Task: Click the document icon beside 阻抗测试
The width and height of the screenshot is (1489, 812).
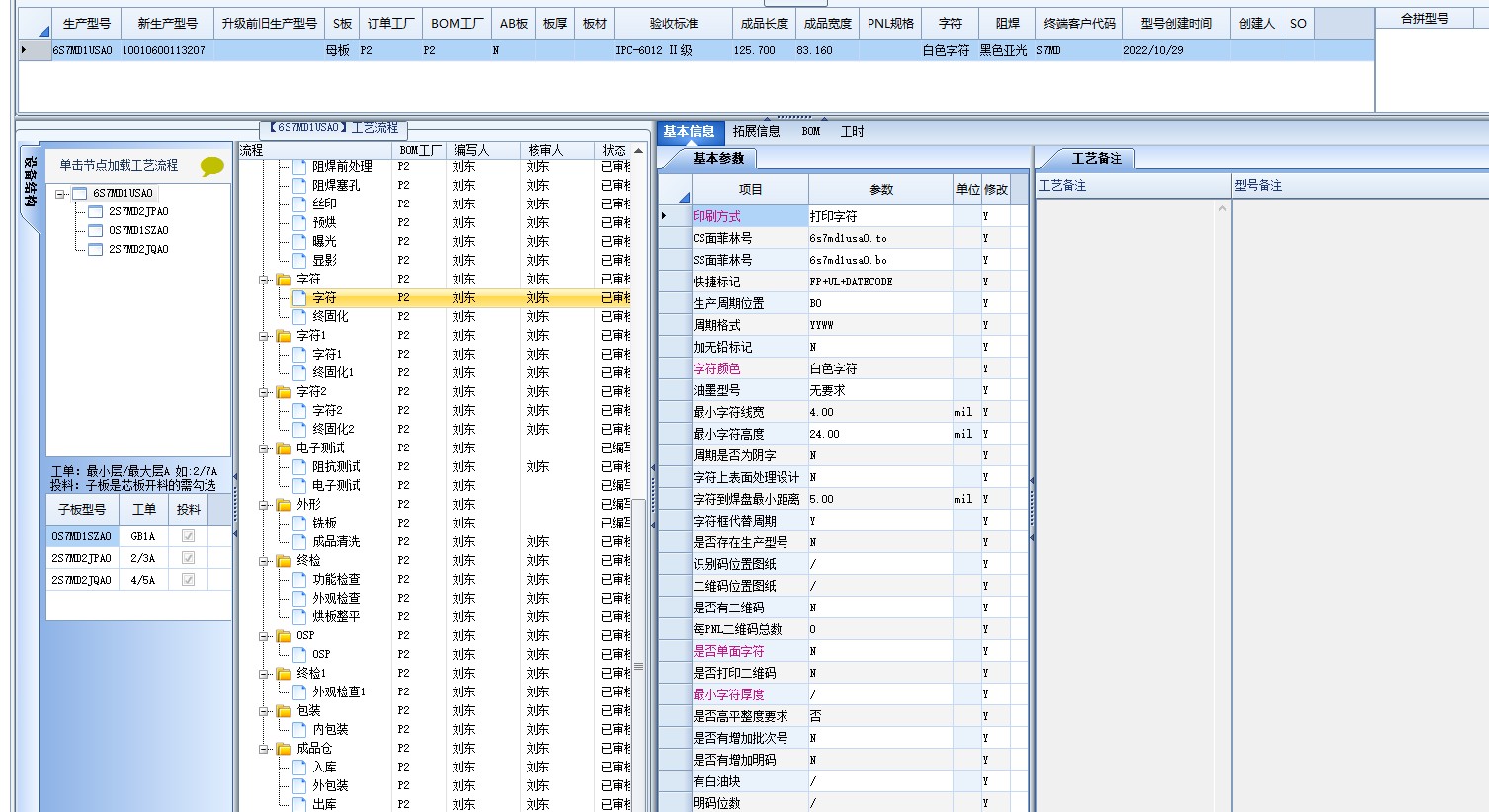Action: coord(299,466)
